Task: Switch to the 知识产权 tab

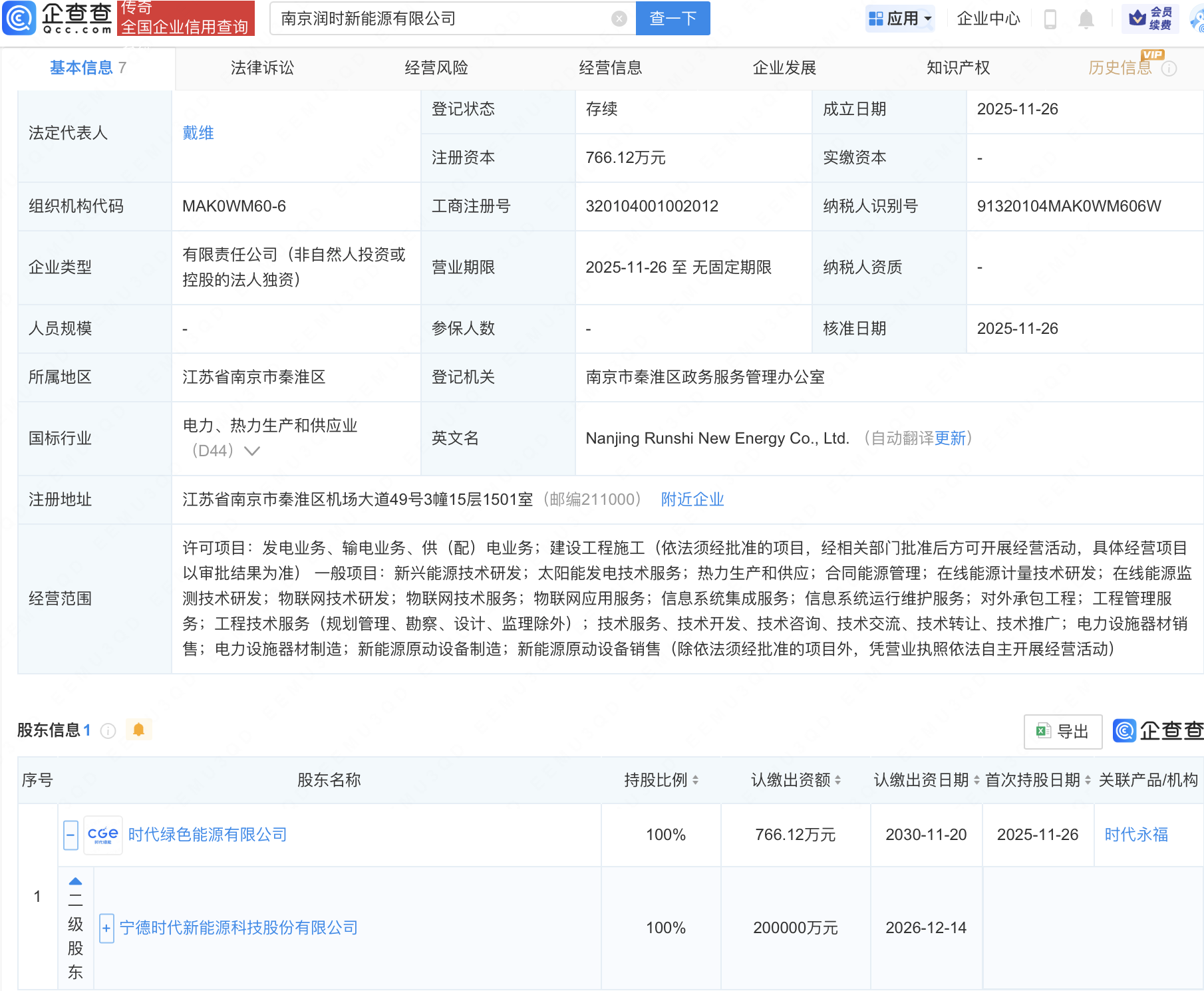Action: coord(958,68)
